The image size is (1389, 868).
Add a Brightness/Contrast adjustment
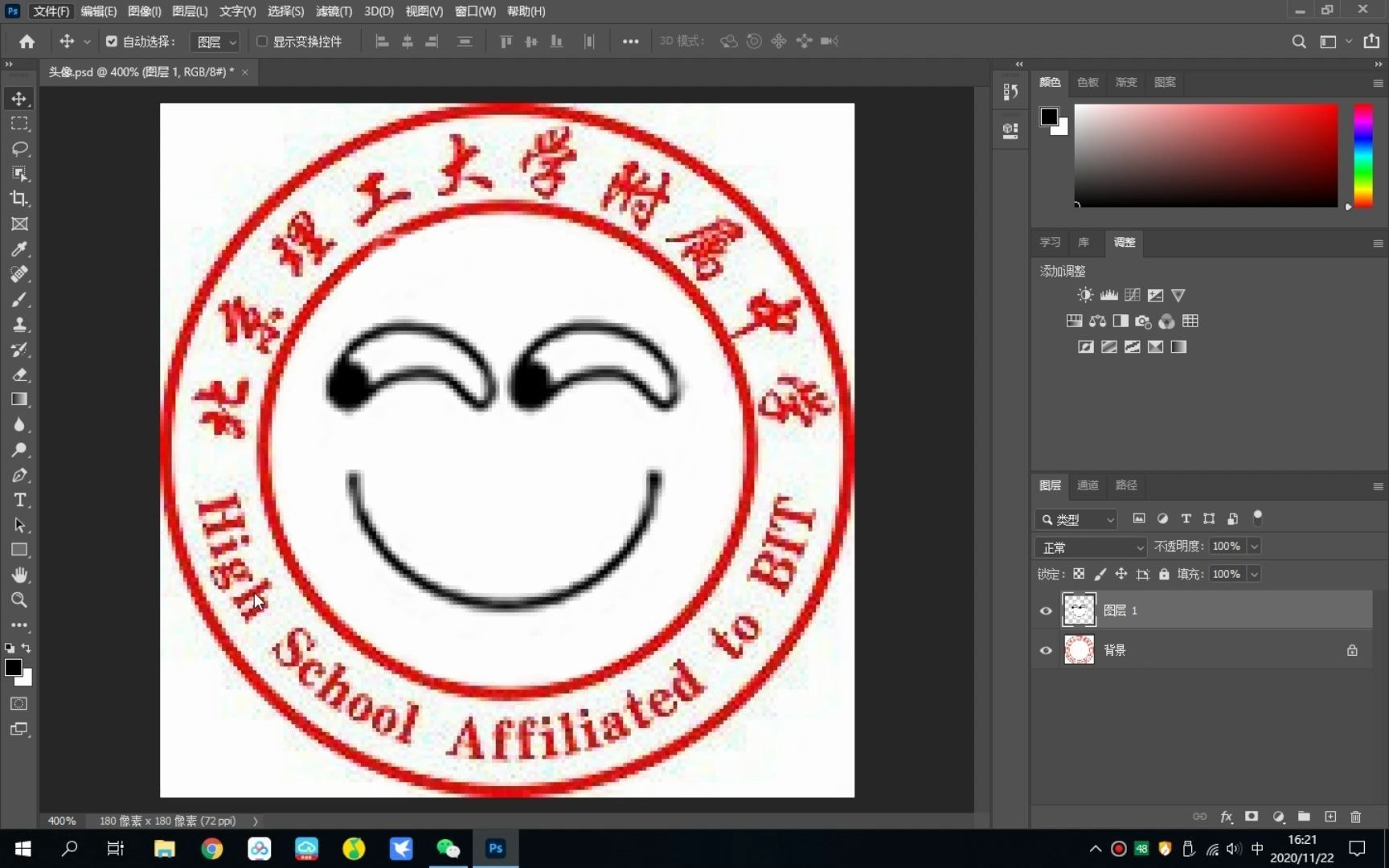[x=1085, y=295]
